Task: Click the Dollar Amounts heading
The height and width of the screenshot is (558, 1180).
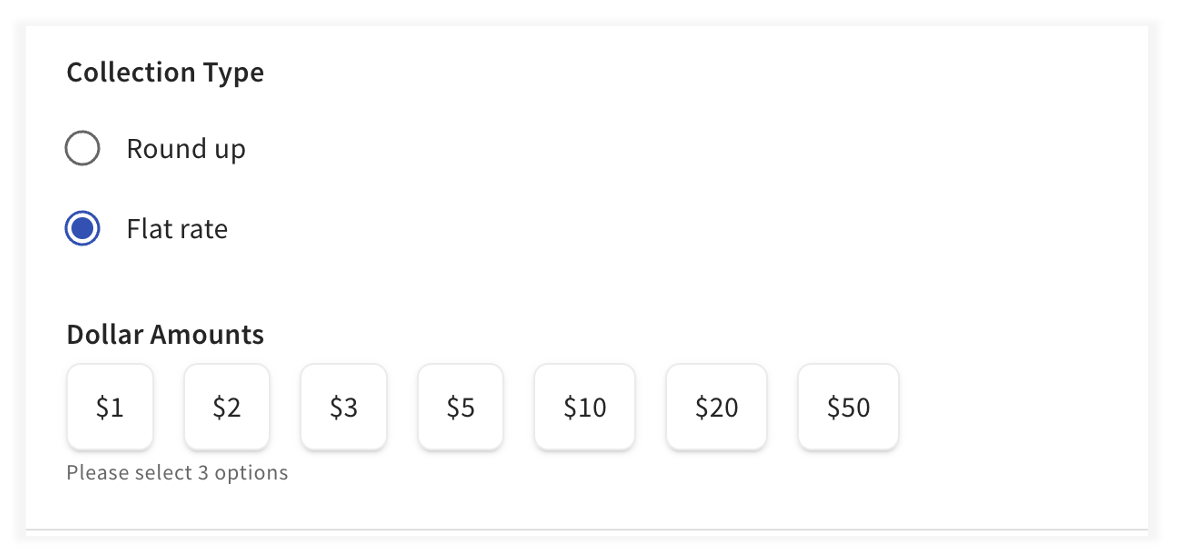Action: click(x=165, y=334)
